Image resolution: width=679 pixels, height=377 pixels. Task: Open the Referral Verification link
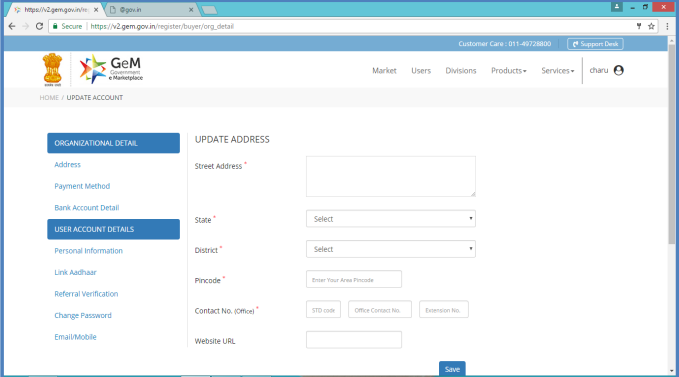coord(86,294)
